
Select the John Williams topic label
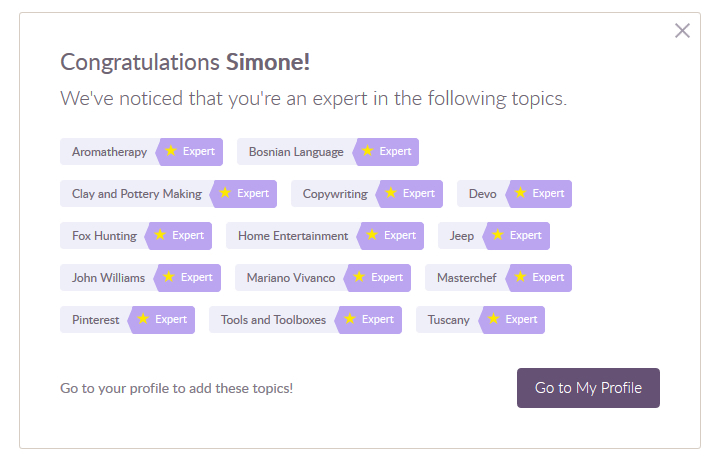(108, 278)
